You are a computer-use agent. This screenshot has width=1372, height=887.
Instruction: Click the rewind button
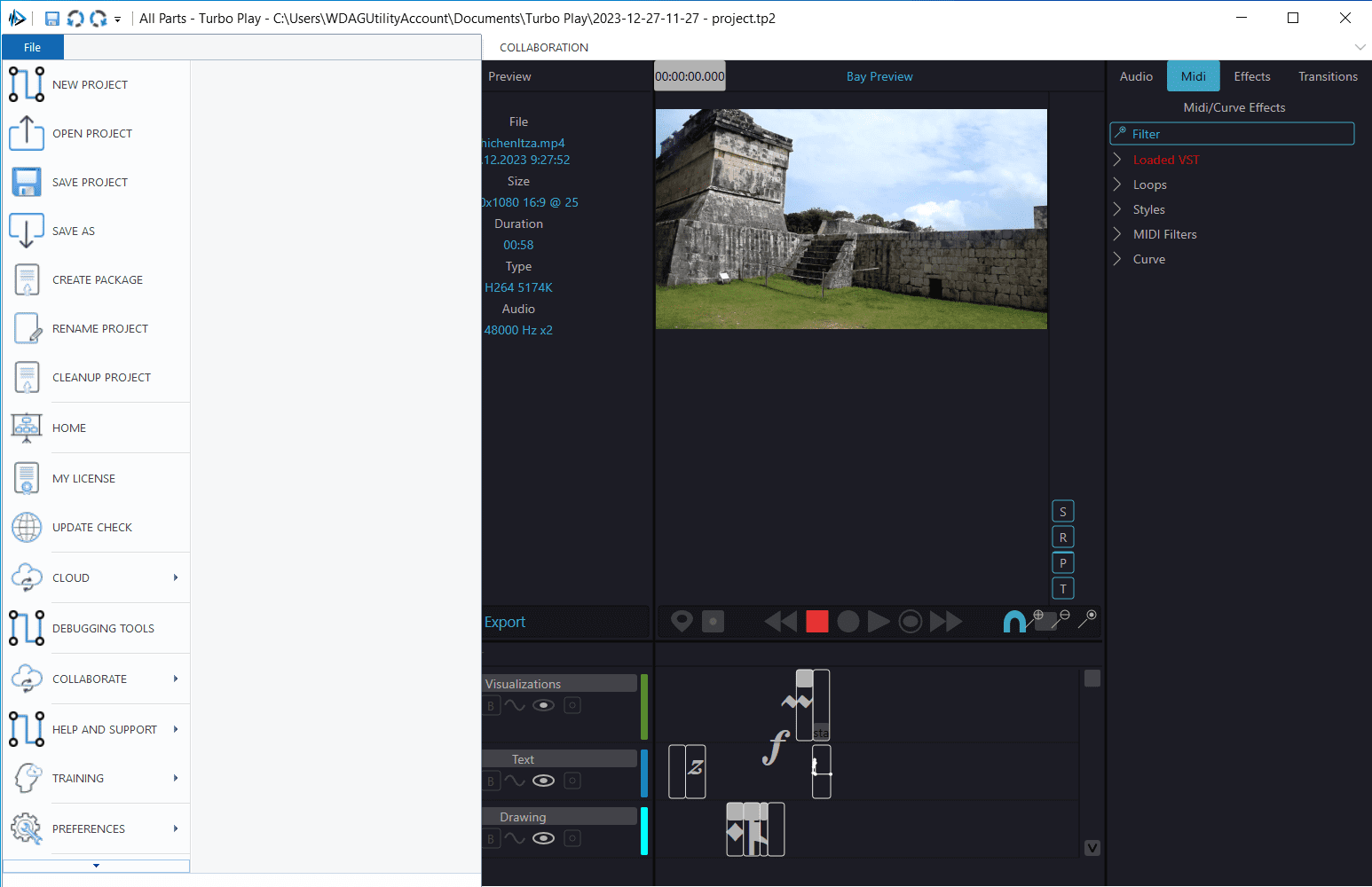click(x=781, y=622)
